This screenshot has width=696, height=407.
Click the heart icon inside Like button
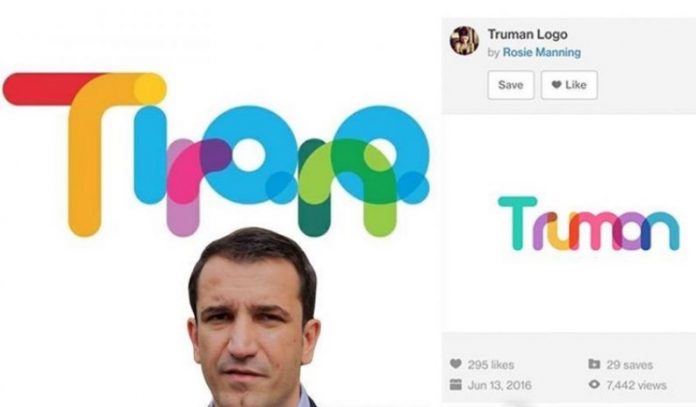556,84
